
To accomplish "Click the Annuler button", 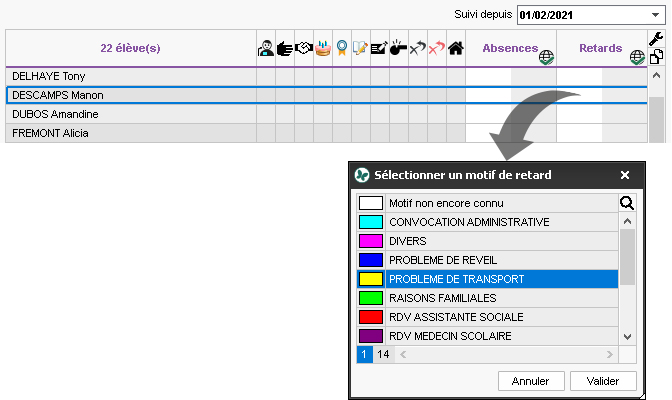I will pyautogui.click(x=531, y=381).
